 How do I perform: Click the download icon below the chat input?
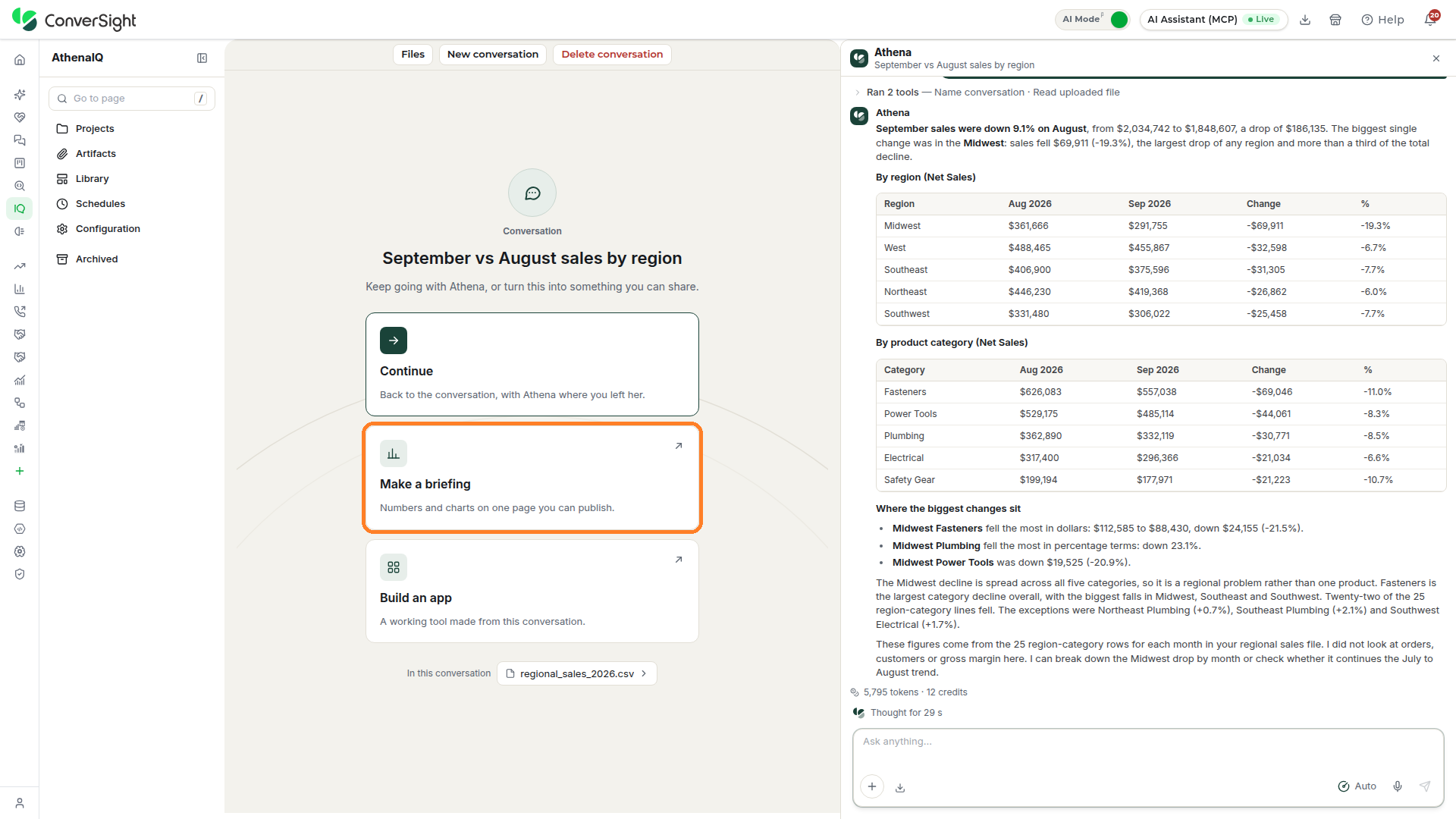(x=900, y=788)
